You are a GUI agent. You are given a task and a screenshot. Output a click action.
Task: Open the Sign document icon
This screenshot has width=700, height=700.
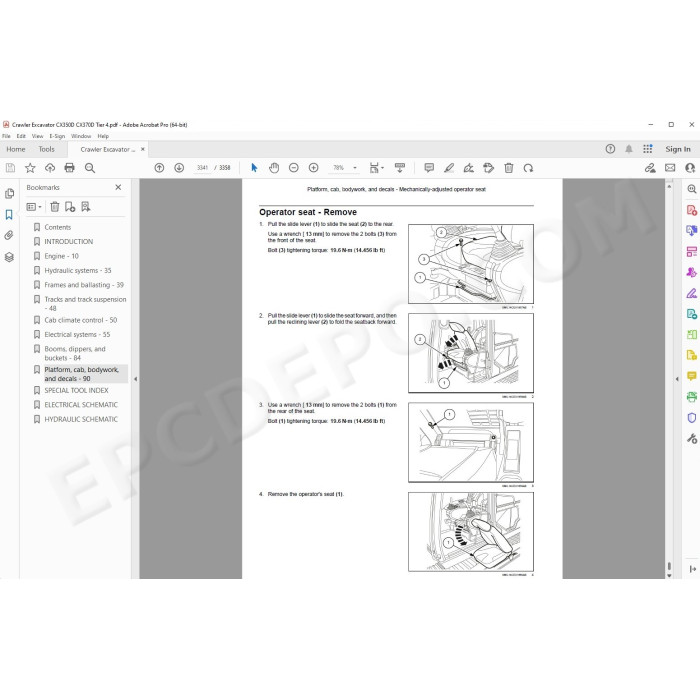[469, 168]
